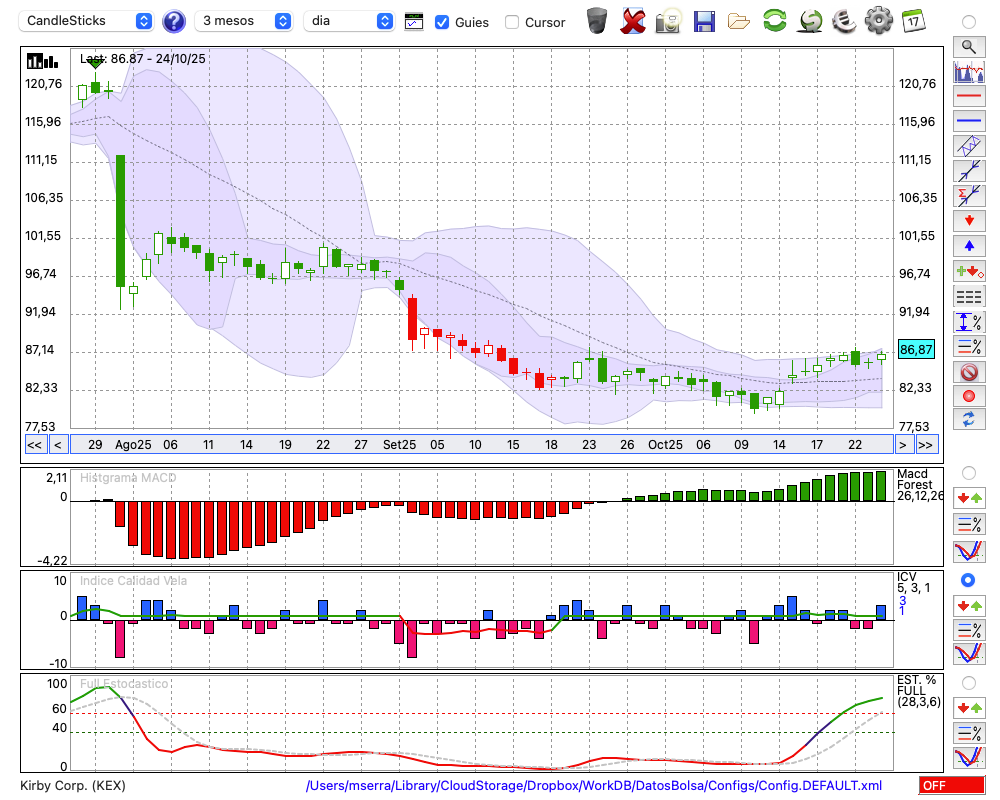Screen dimensions: 1000x800
Task: Uncheck the Guies checkbox
Action: coord(442,22)
